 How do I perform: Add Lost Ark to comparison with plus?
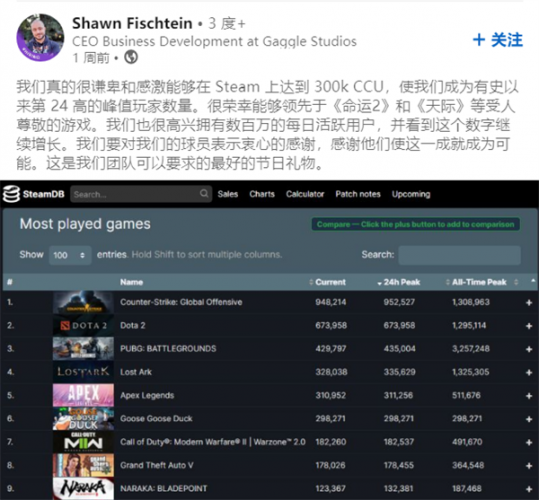coord(529,373)
